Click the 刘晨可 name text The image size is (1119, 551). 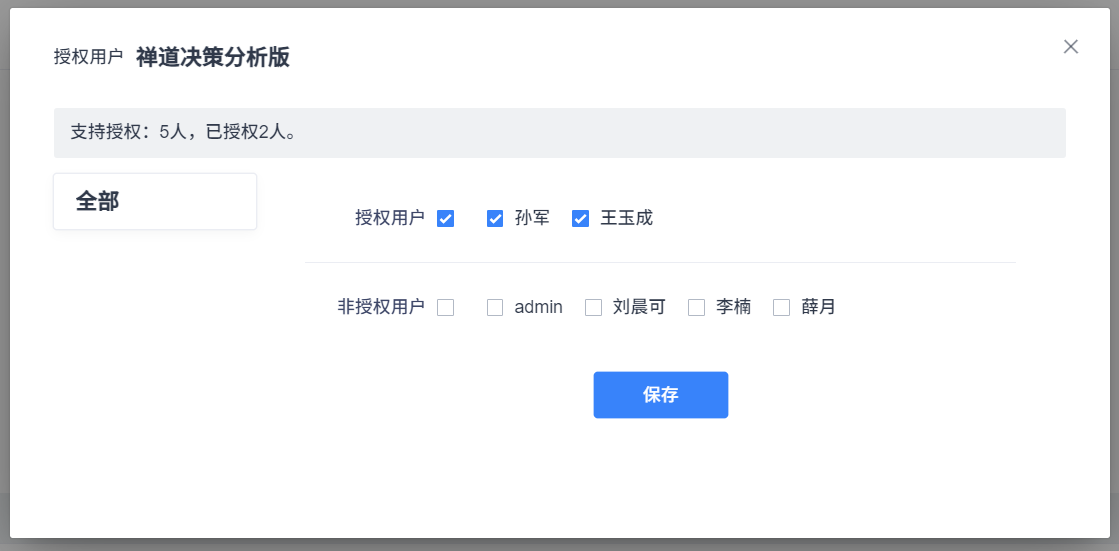(x=639, y=307)
